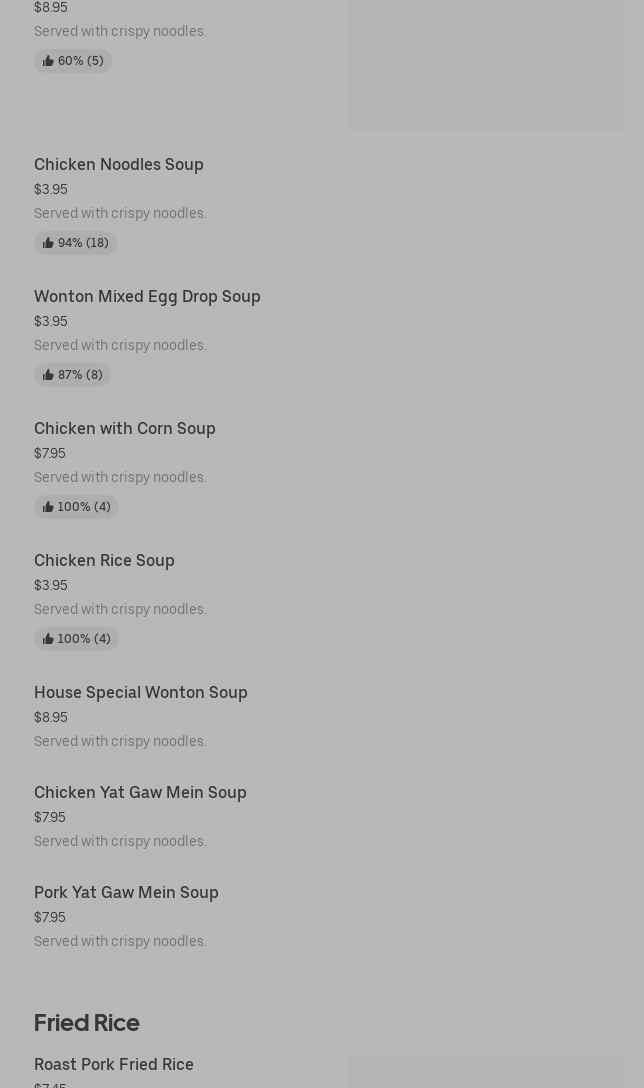The image size is (644, 1088).
Task: Choose the Chicken Rice Soup item
Action: (x=104, y=560)
